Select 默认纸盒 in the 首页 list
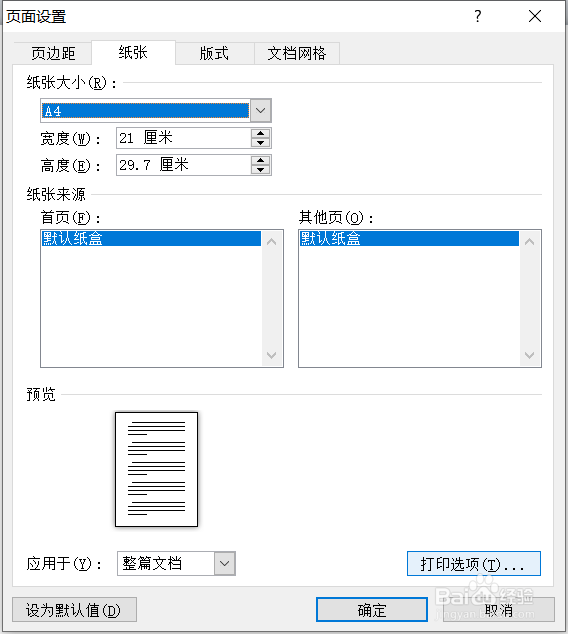The width and height of the screenshot is (568, 634). pos(151,238)
